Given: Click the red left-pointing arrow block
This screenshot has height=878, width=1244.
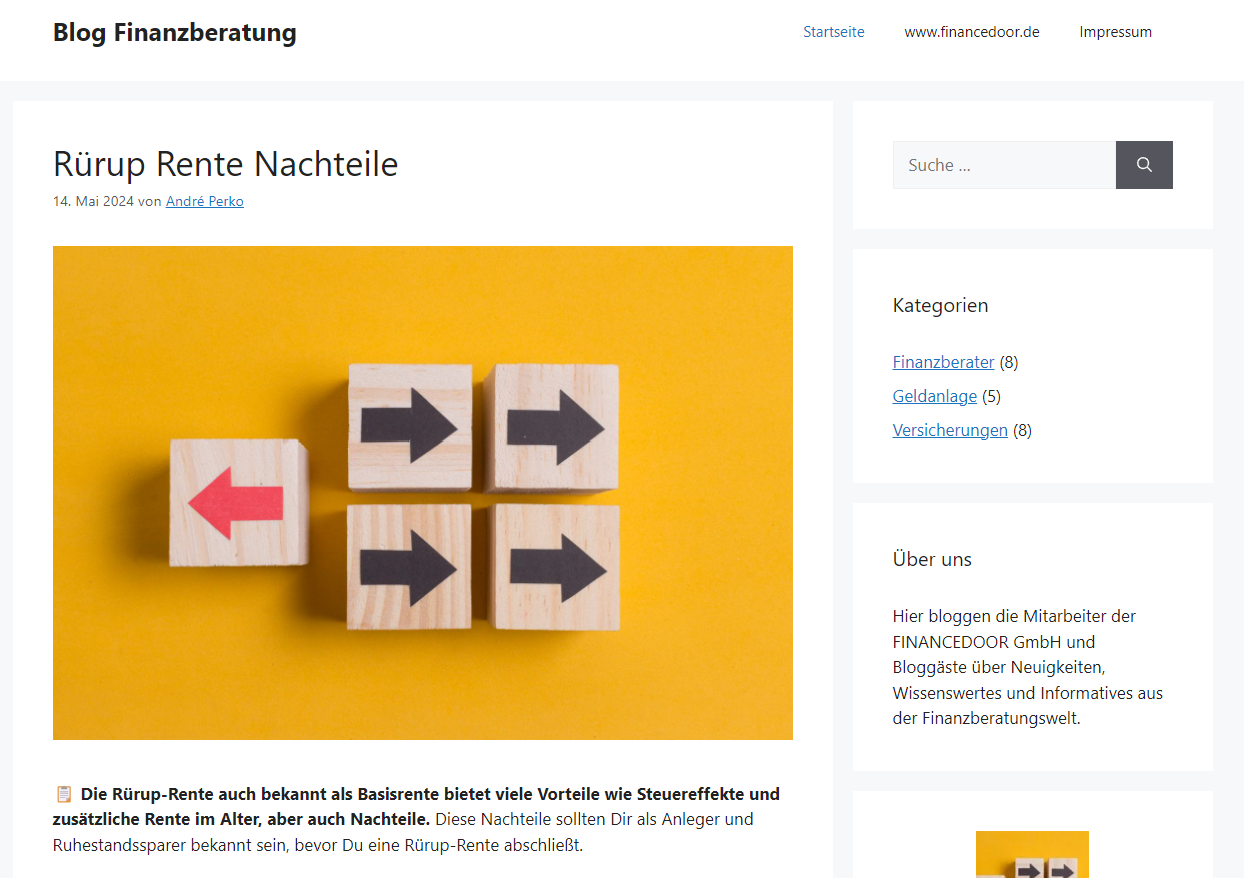Looking at the screenshot, I should click(x=238, y=502).
